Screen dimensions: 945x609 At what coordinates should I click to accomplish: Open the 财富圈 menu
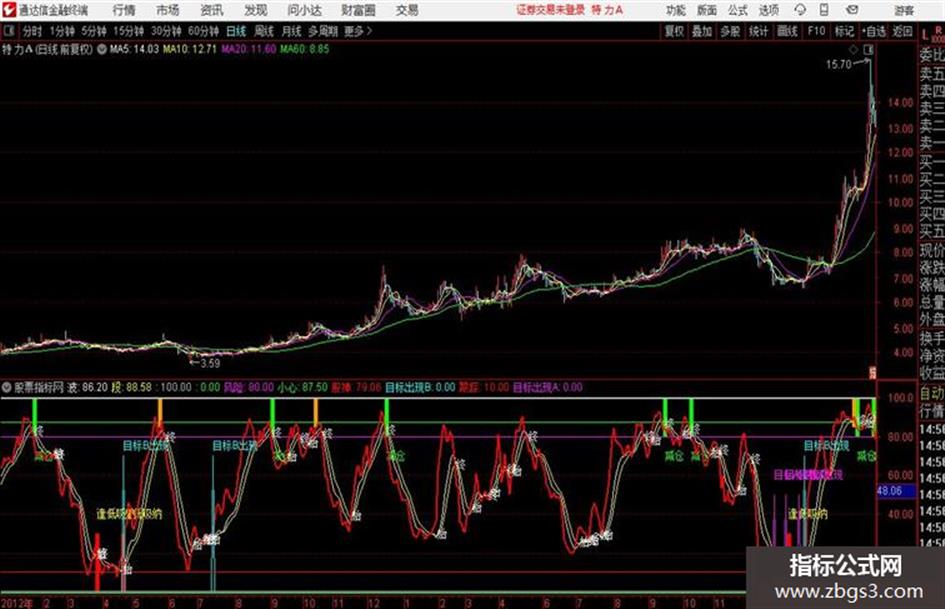[358, 10]
